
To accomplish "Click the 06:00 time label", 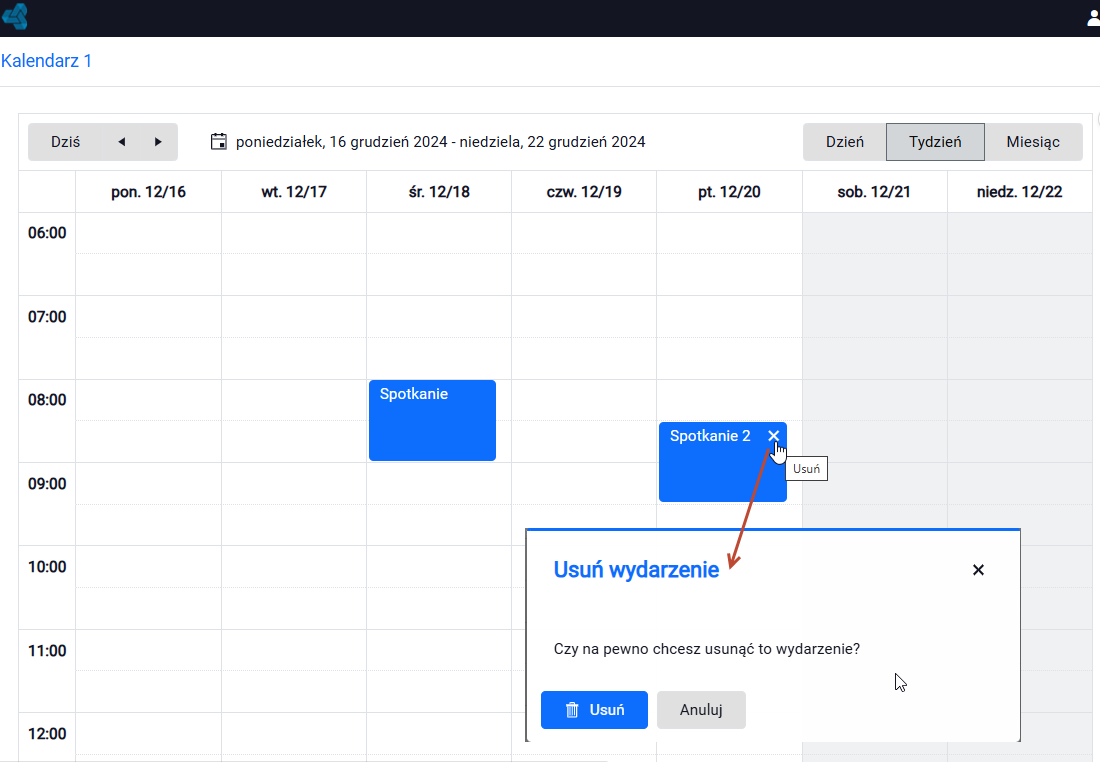I will point(47,233).
